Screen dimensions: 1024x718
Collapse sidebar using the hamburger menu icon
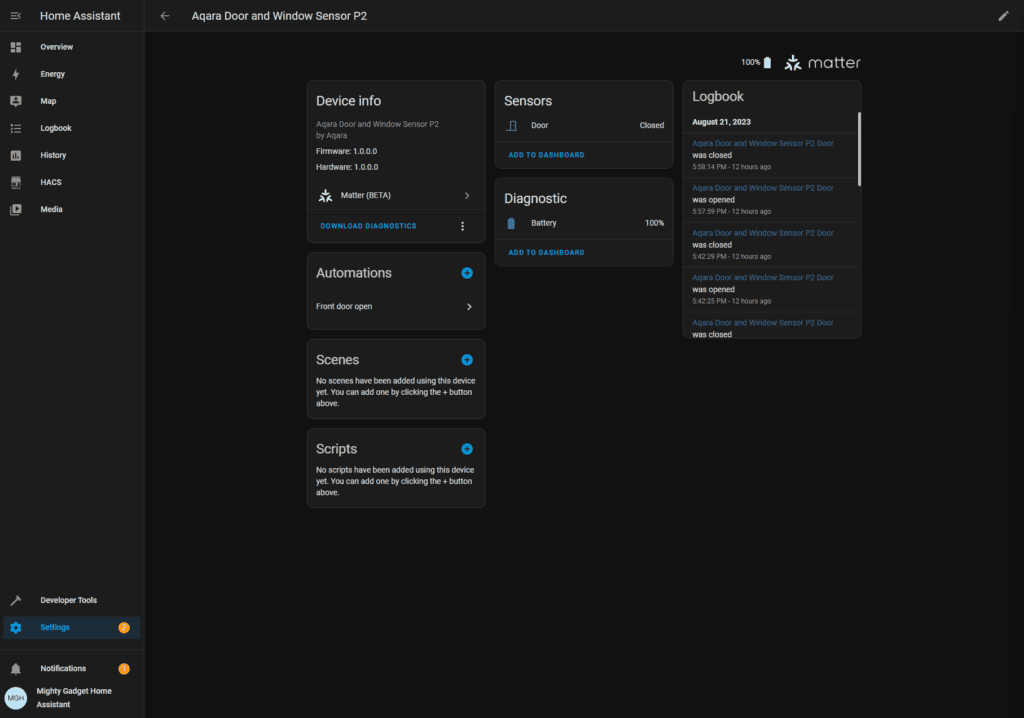(x=16, y=16)
